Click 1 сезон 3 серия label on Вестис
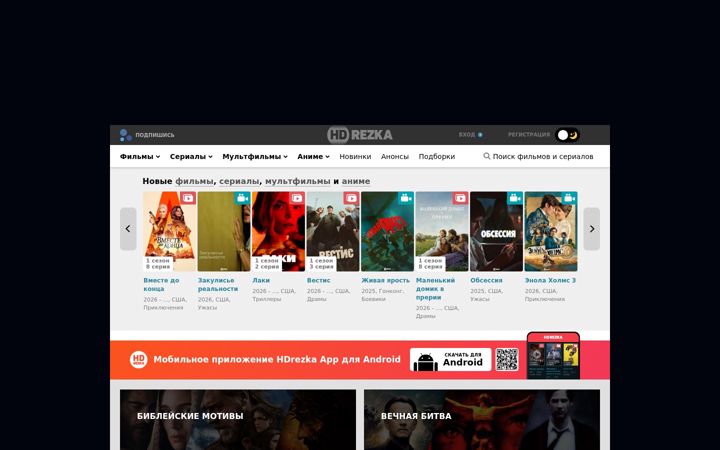 point(321,264)
